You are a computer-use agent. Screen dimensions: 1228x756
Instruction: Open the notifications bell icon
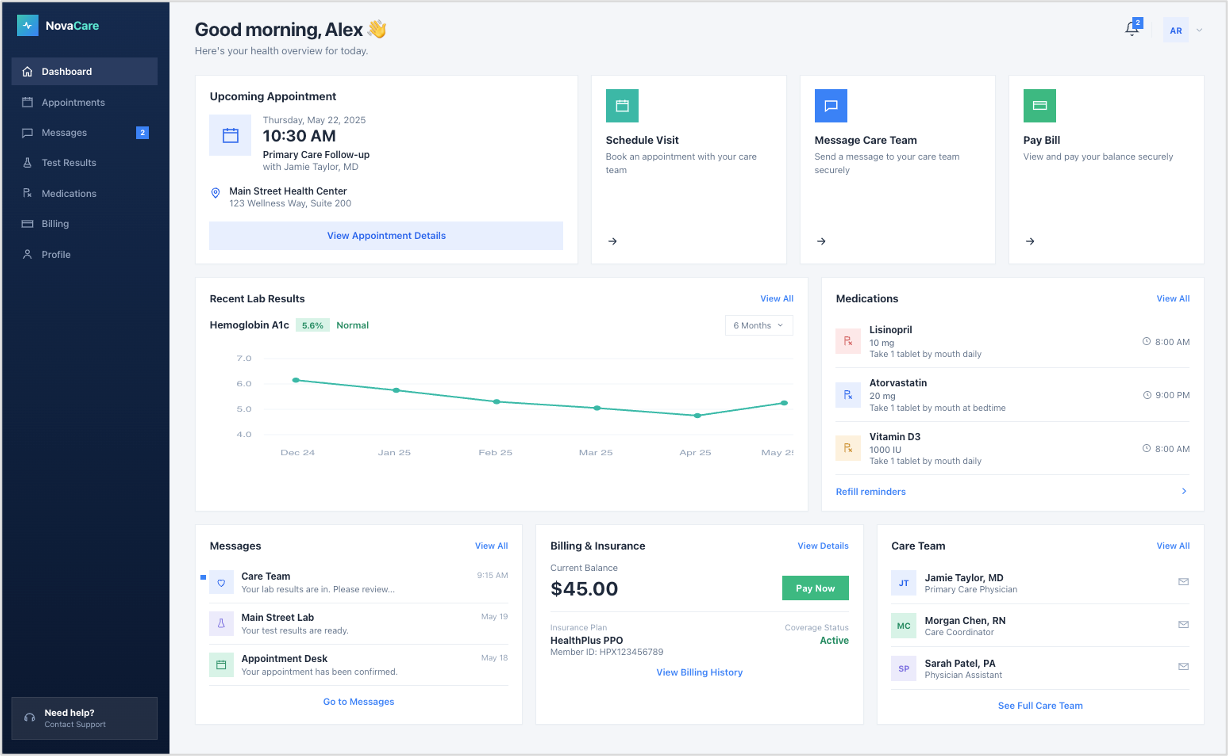click(x=1132, y=29)
